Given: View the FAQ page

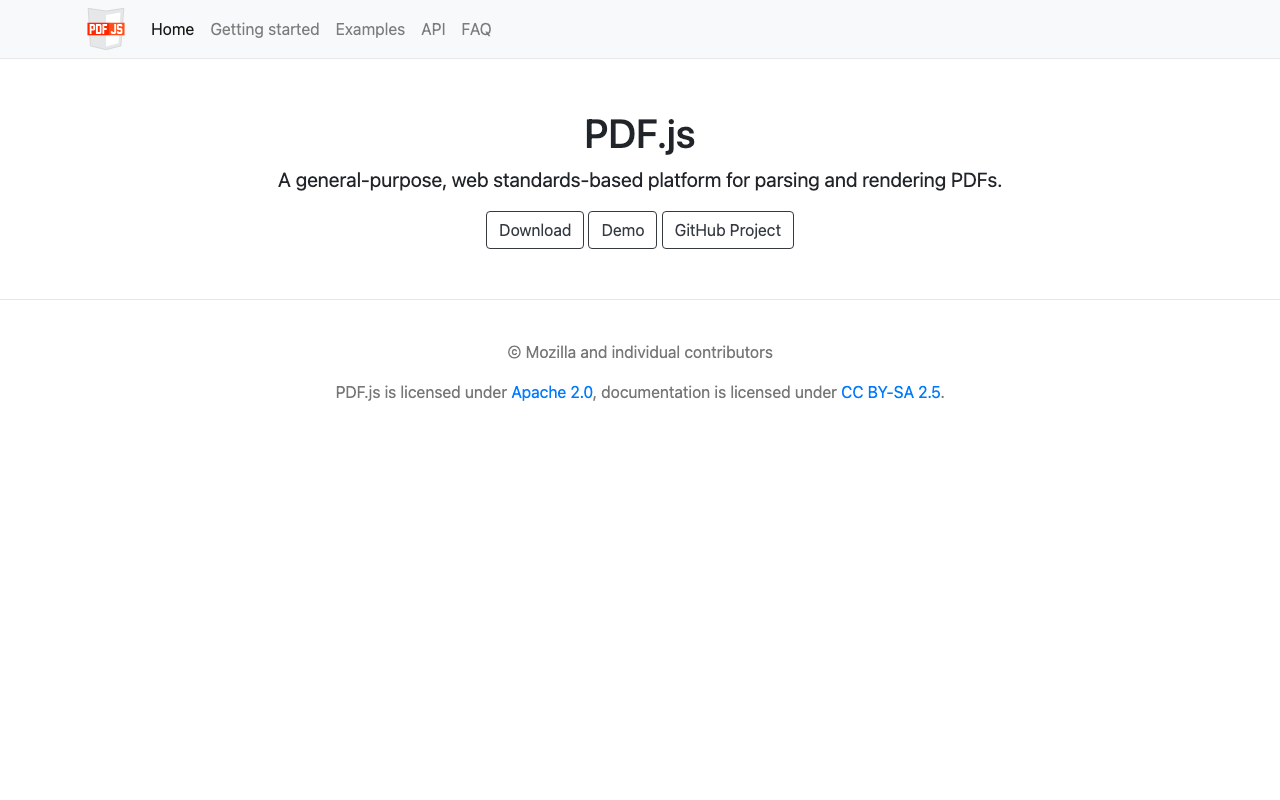Looking at the screenshot, I should point(476,29).
